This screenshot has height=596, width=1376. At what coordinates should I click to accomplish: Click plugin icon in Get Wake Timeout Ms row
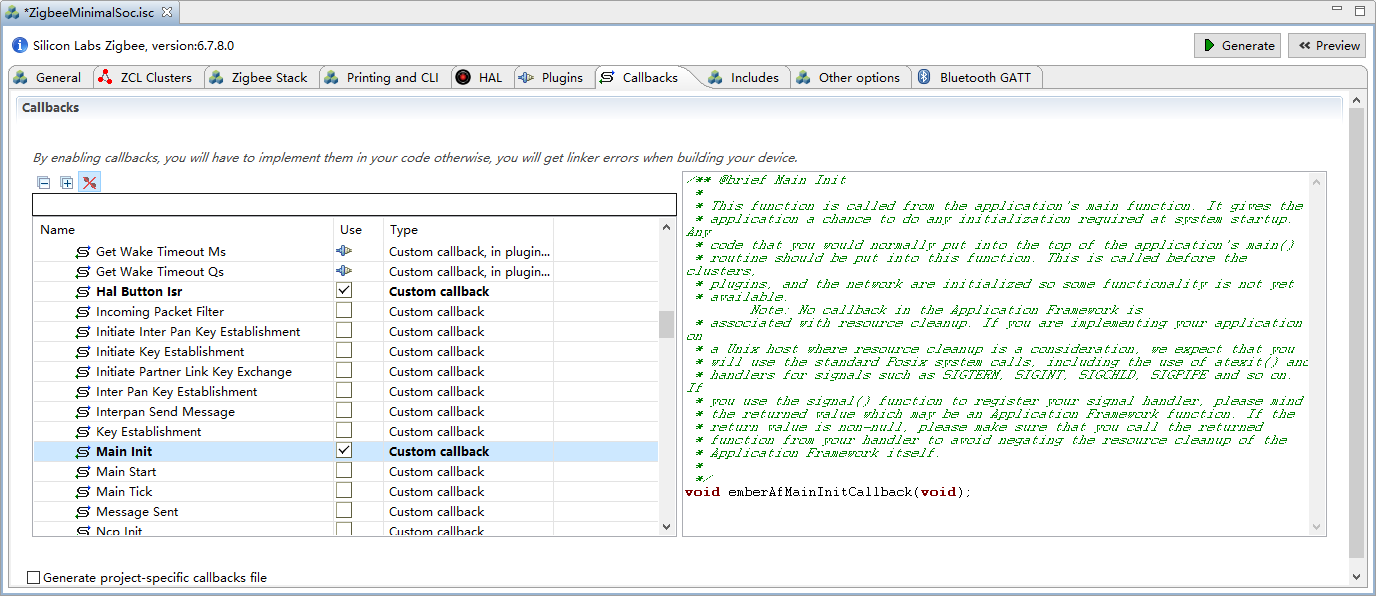[x=344, y=251]
